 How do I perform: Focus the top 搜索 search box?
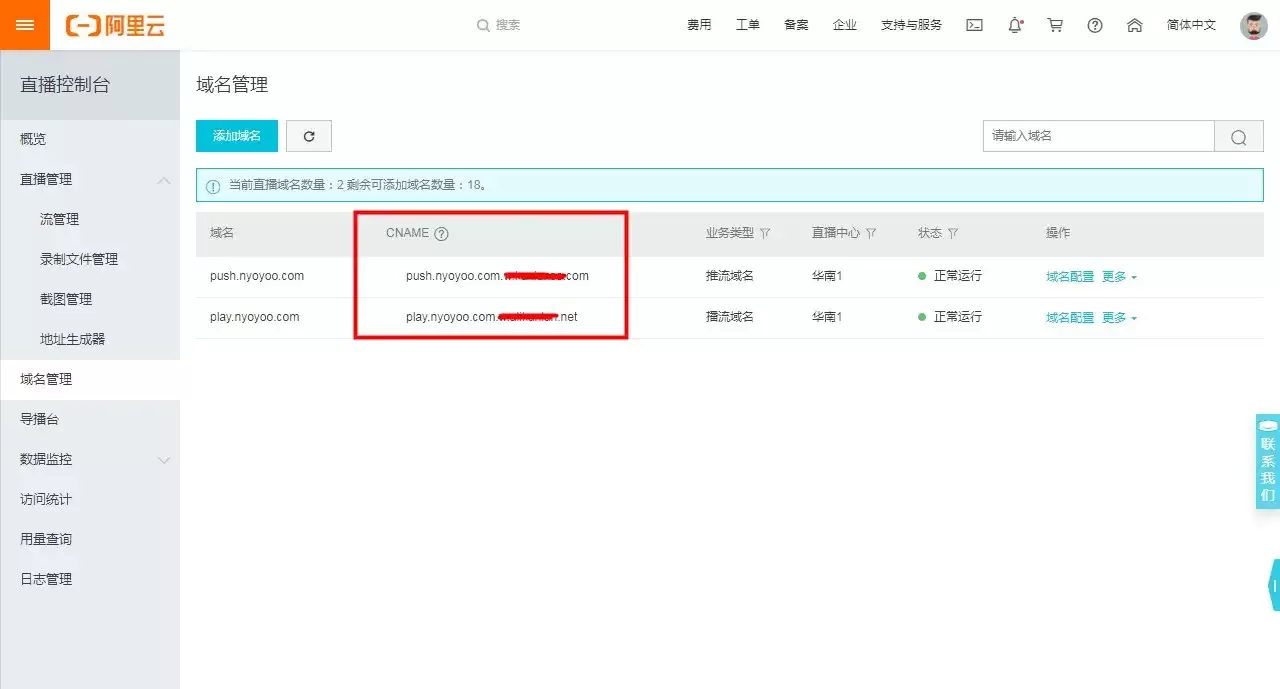point(509,25)
